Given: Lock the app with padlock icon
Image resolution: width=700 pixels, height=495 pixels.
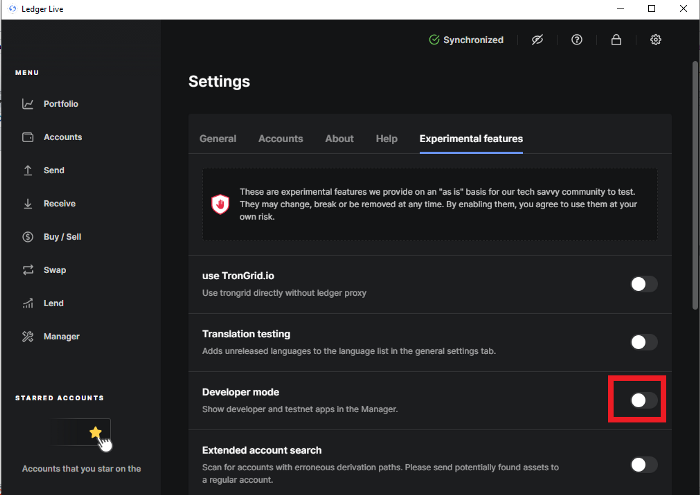Looking at the screenshot, I should (616, 40).
